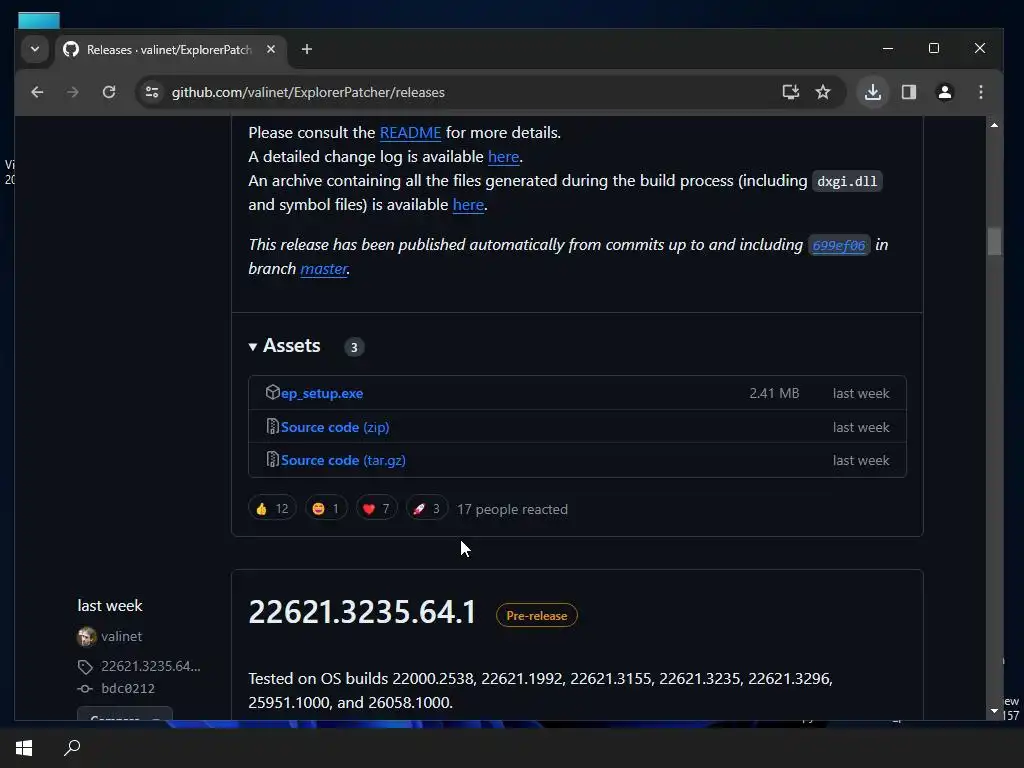Open the browser downloads panel
The width and height of the screenshot is (1024, 768).
pos(872,92)
